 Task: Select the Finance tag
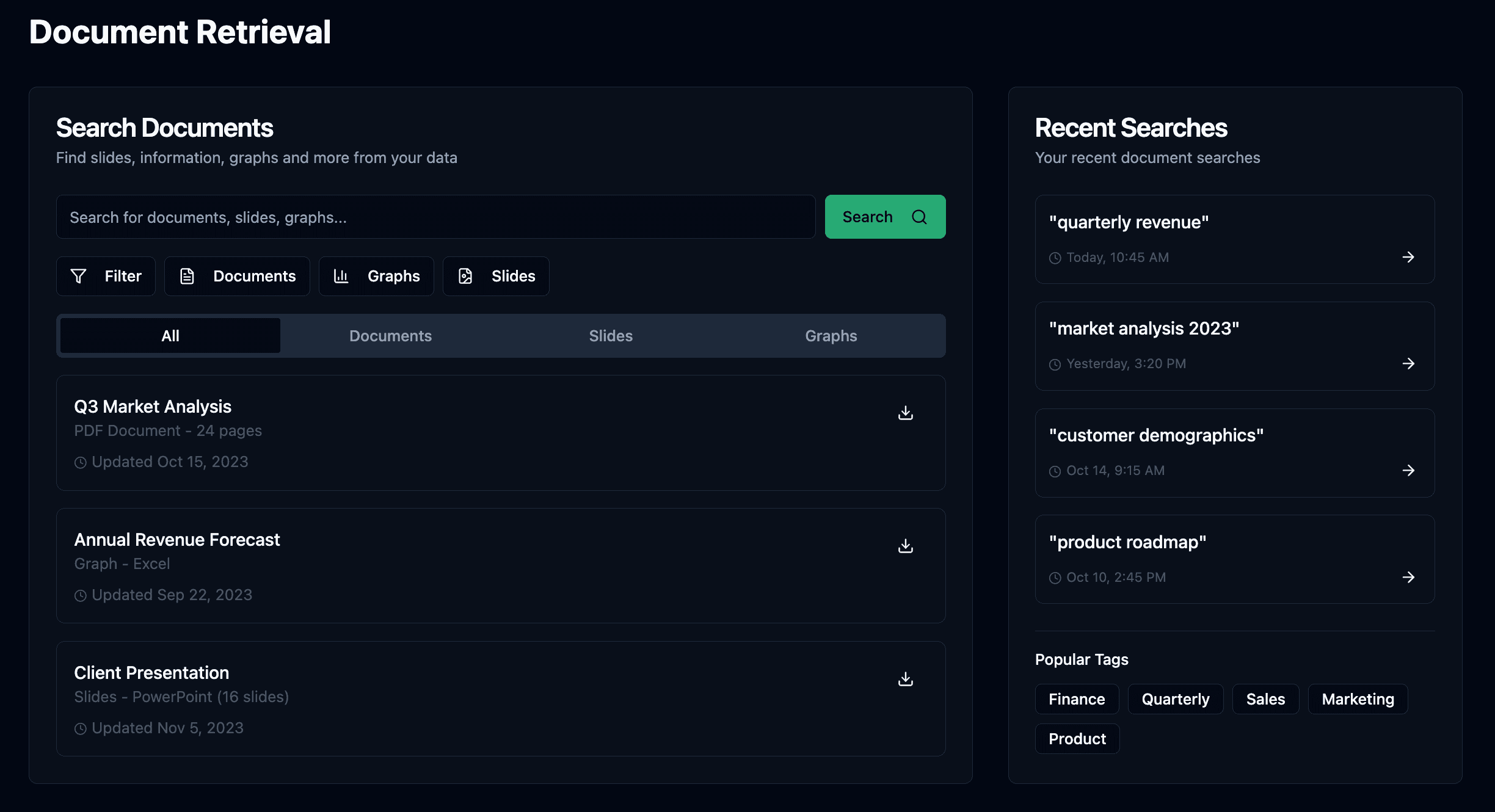(1077, 699)
